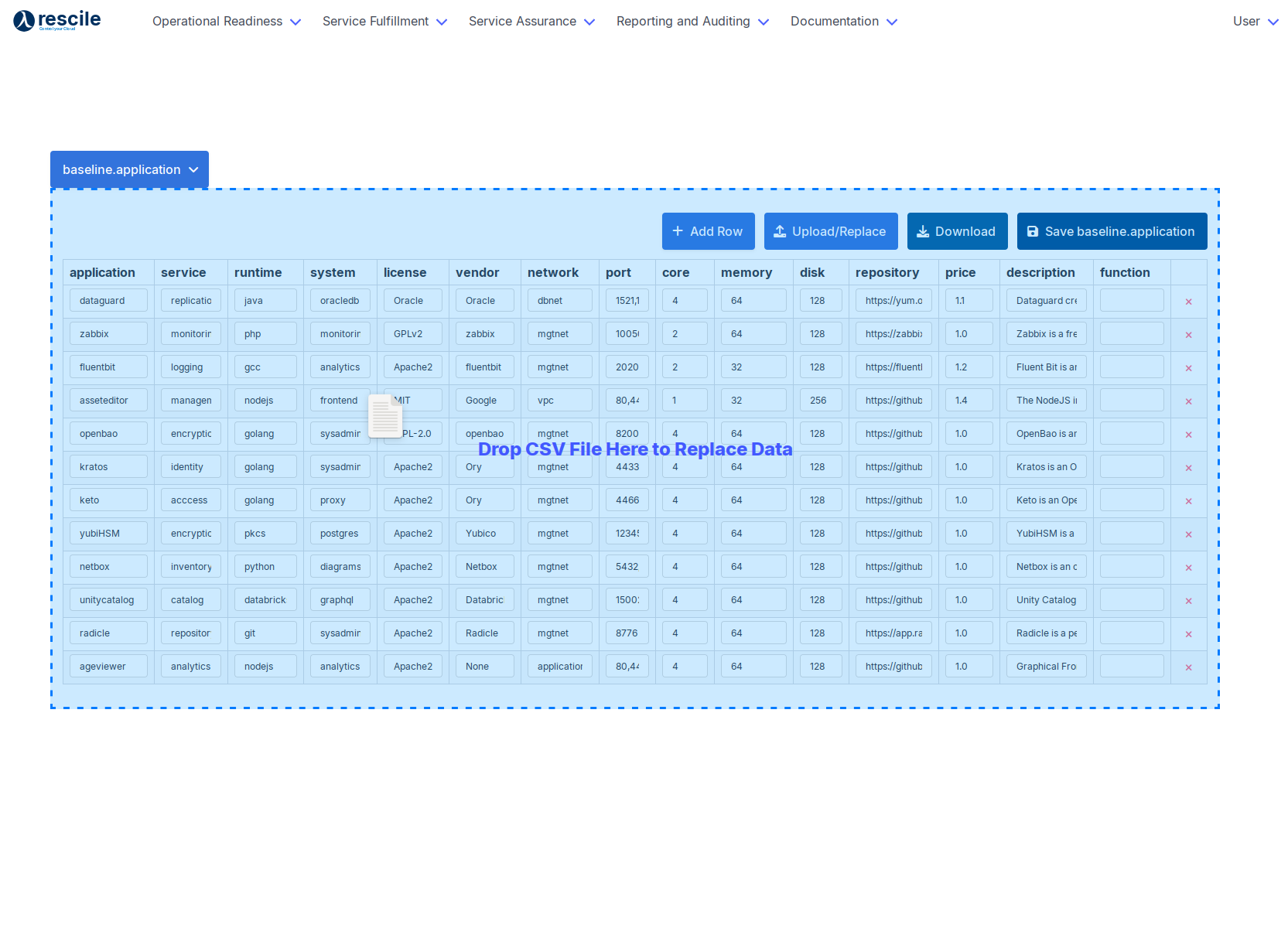1288x928 pixels.
Task: Delete the radicle row
Action: pos(1188,634)
